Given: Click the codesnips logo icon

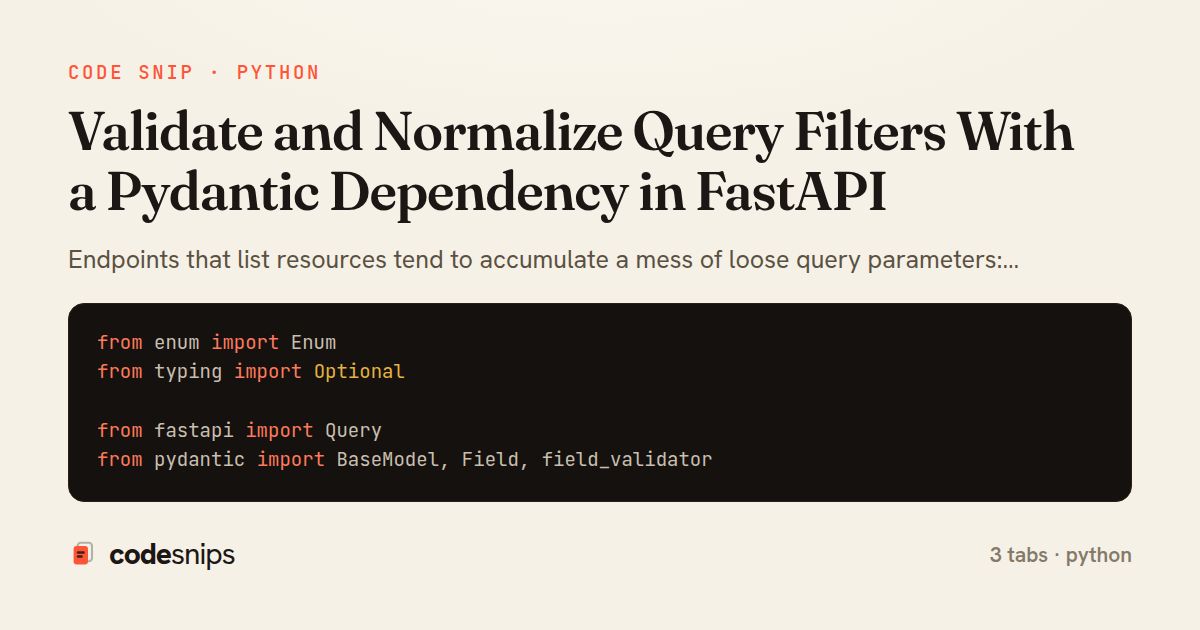Looking at the screenshot, I should 83,554.
